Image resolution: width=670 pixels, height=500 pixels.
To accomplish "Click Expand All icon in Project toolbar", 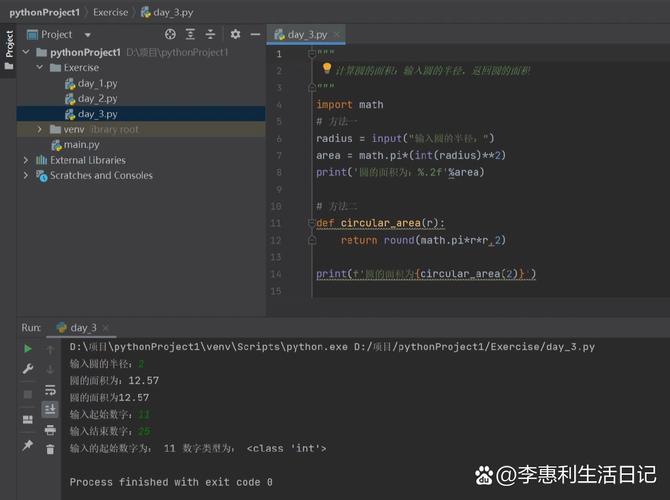I will 190,34.
